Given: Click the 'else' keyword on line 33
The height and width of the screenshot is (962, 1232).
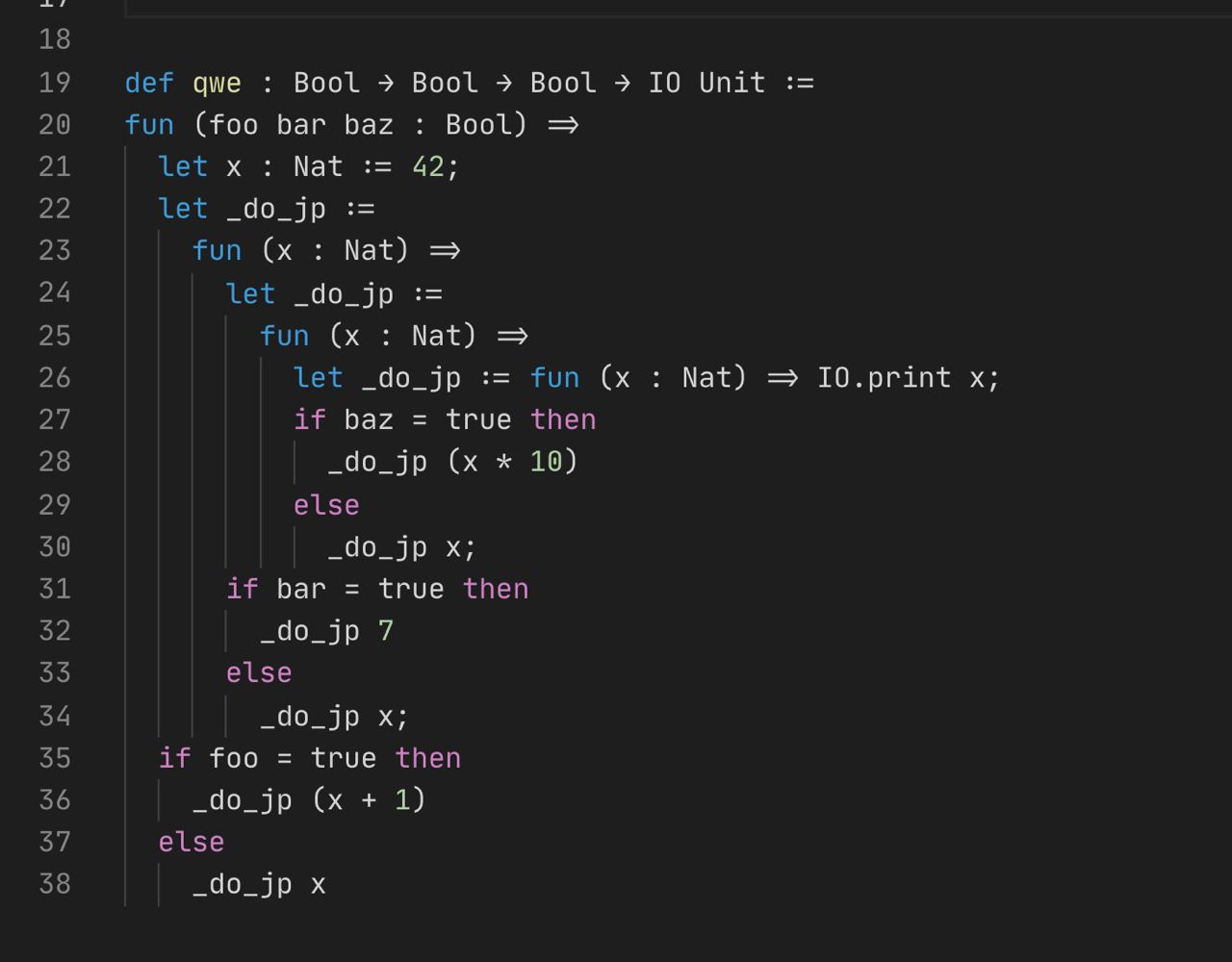Looking at the screenshot, I should 259,673.
